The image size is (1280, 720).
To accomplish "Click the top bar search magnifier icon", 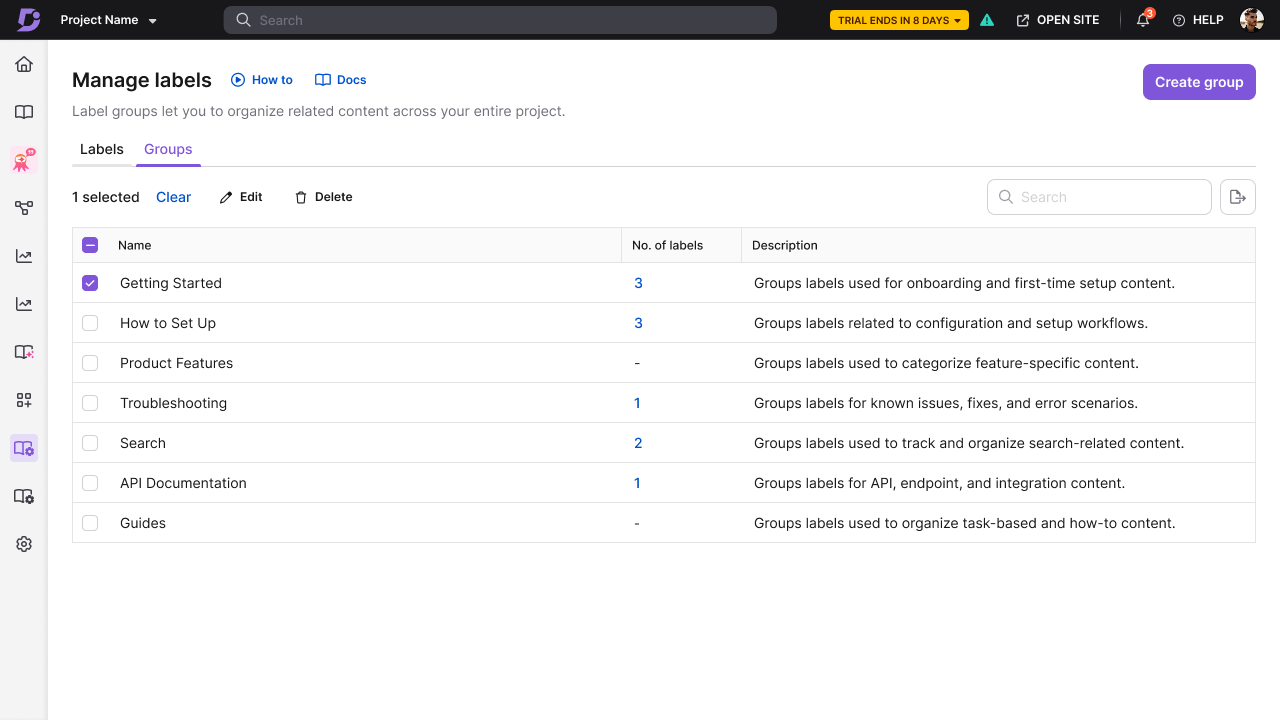I will click(x=243, y=20).
